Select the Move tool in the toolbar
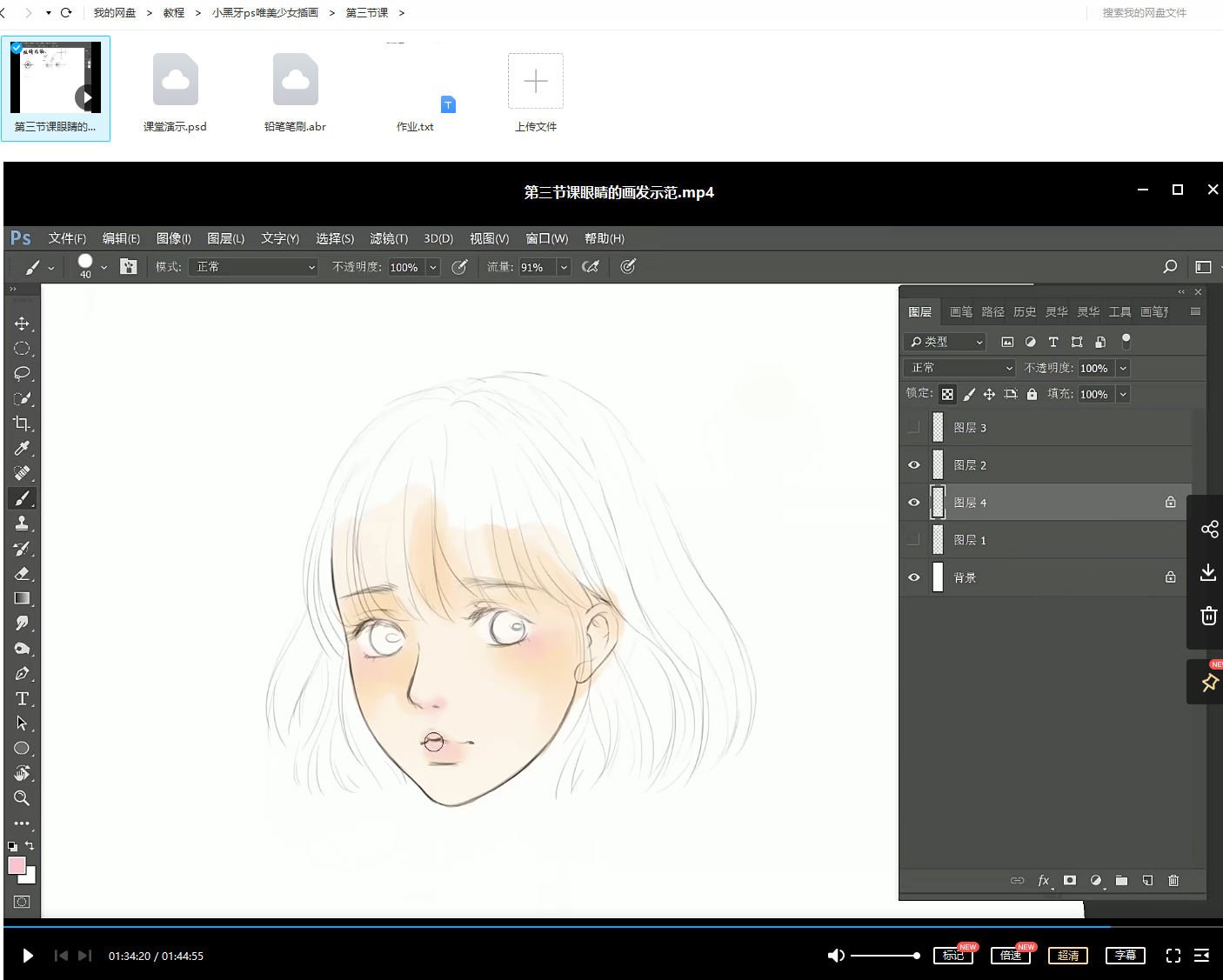 click(x=23, y=323)
